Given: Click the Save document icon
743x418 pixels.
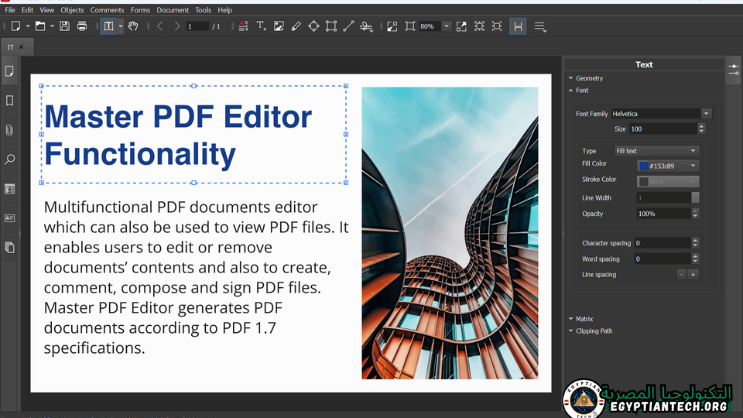Looking at the screenshot, I should 65,26.
